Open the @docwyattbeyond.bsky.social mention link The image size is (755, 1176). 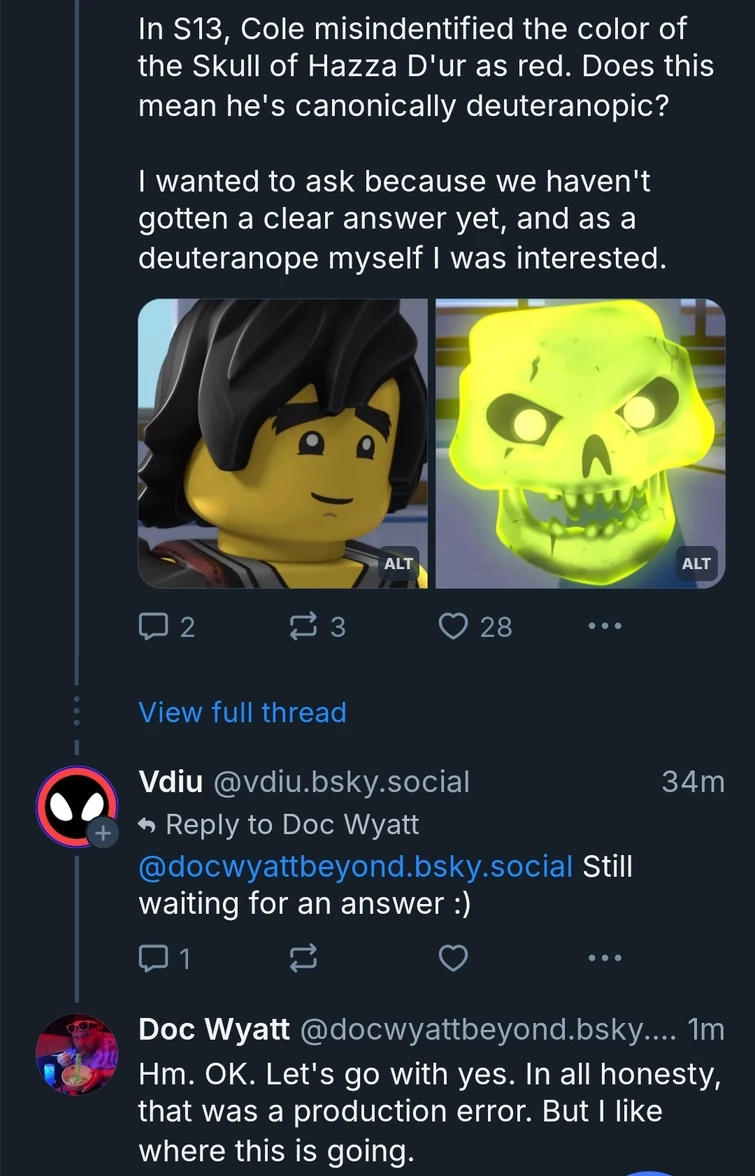[355, 865]
